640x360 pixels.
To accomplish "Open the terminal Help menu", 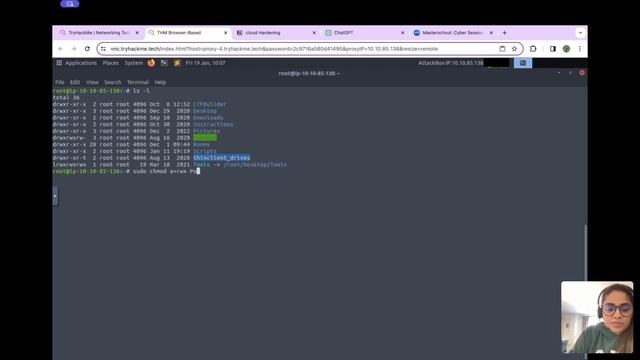I will click(x=160, y=82).
